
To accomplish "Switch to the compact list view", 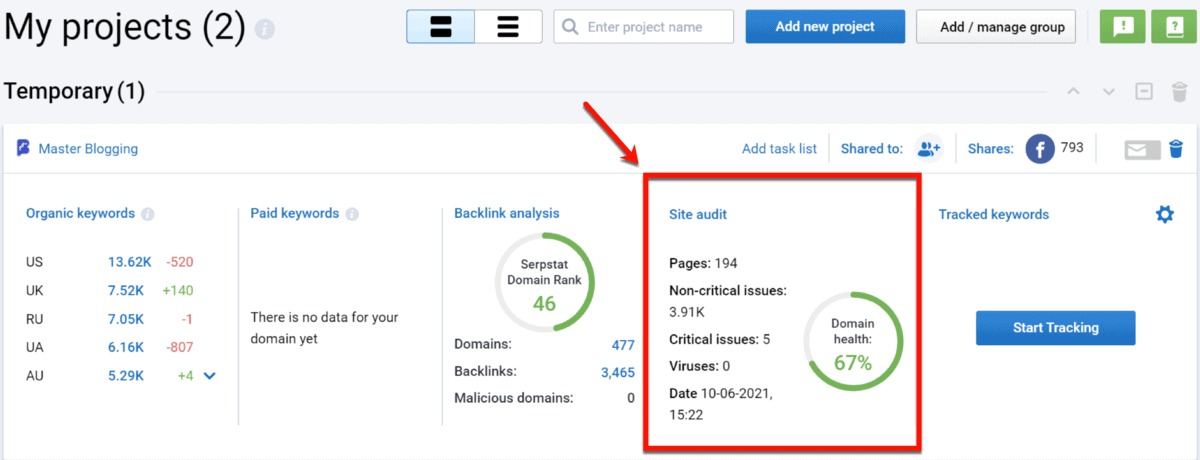I will click(508, 27).
